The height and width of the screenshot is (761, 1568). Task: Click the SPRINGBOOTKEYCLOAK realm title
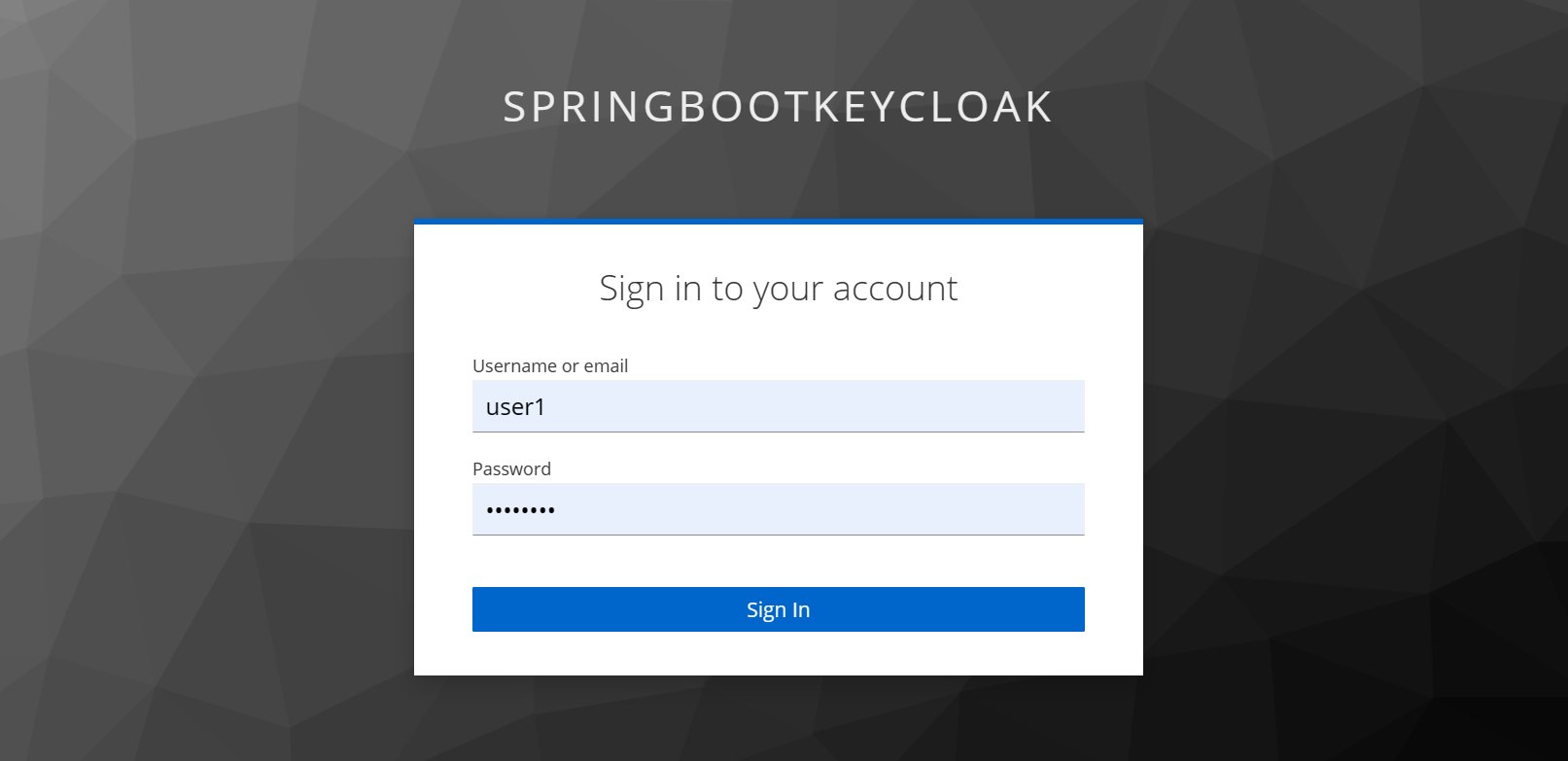(x=778, y=107)
